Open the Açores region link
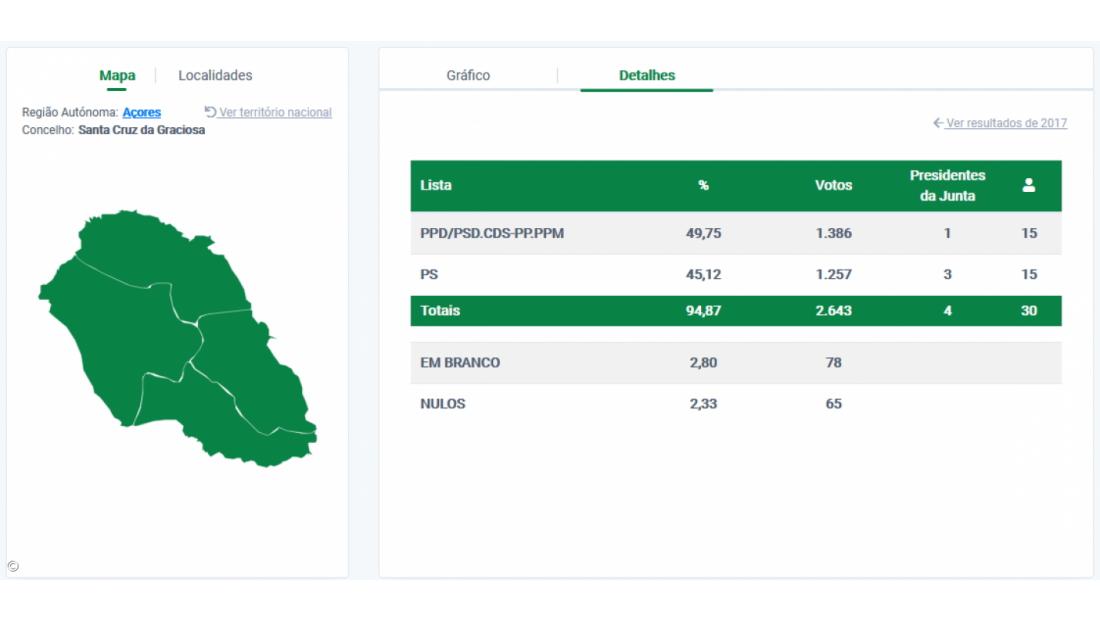The width and height of the screenshot is (1100, 620). tap(141, 113)
